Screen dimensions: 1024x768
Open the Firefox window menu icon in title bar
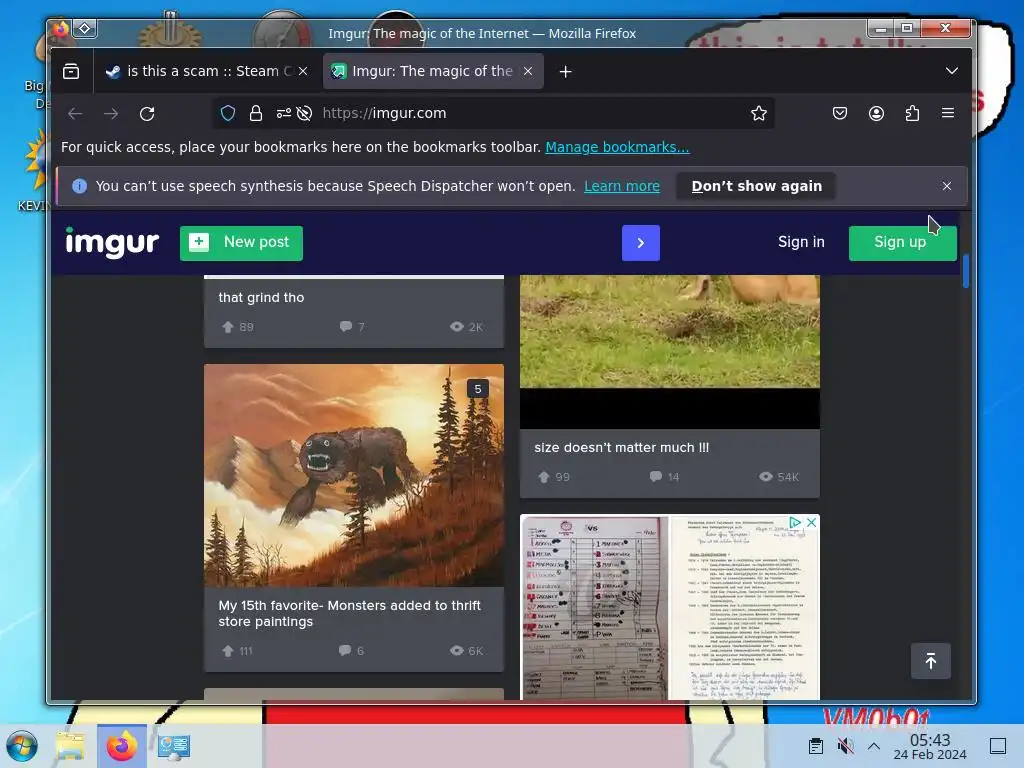[x=61, y=29]
